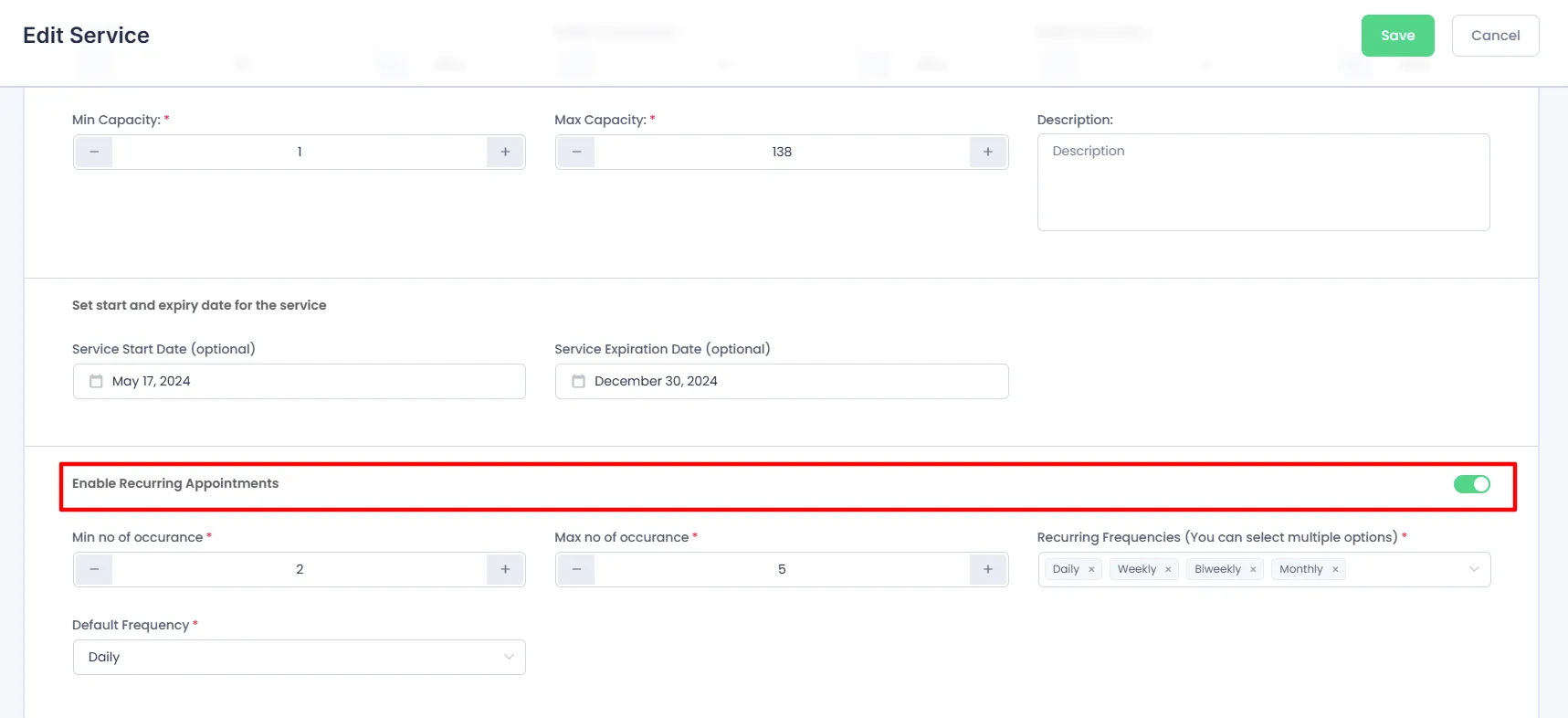
Task: Decrease Min no of occurance
Action: click(x=94, y=569)
